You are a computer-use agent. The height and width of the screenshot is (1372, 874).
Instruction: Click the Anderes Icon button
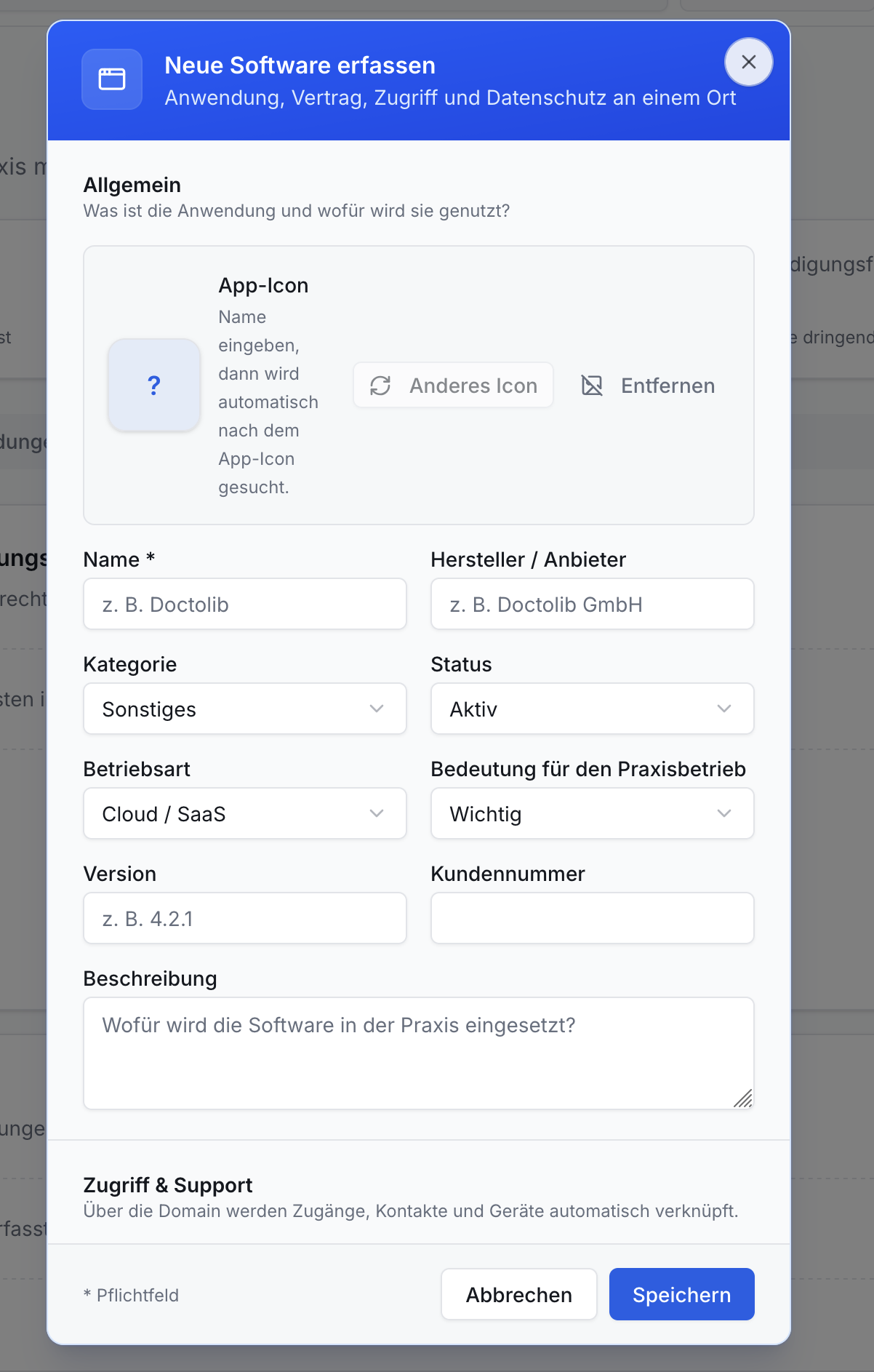pos(453,385)
